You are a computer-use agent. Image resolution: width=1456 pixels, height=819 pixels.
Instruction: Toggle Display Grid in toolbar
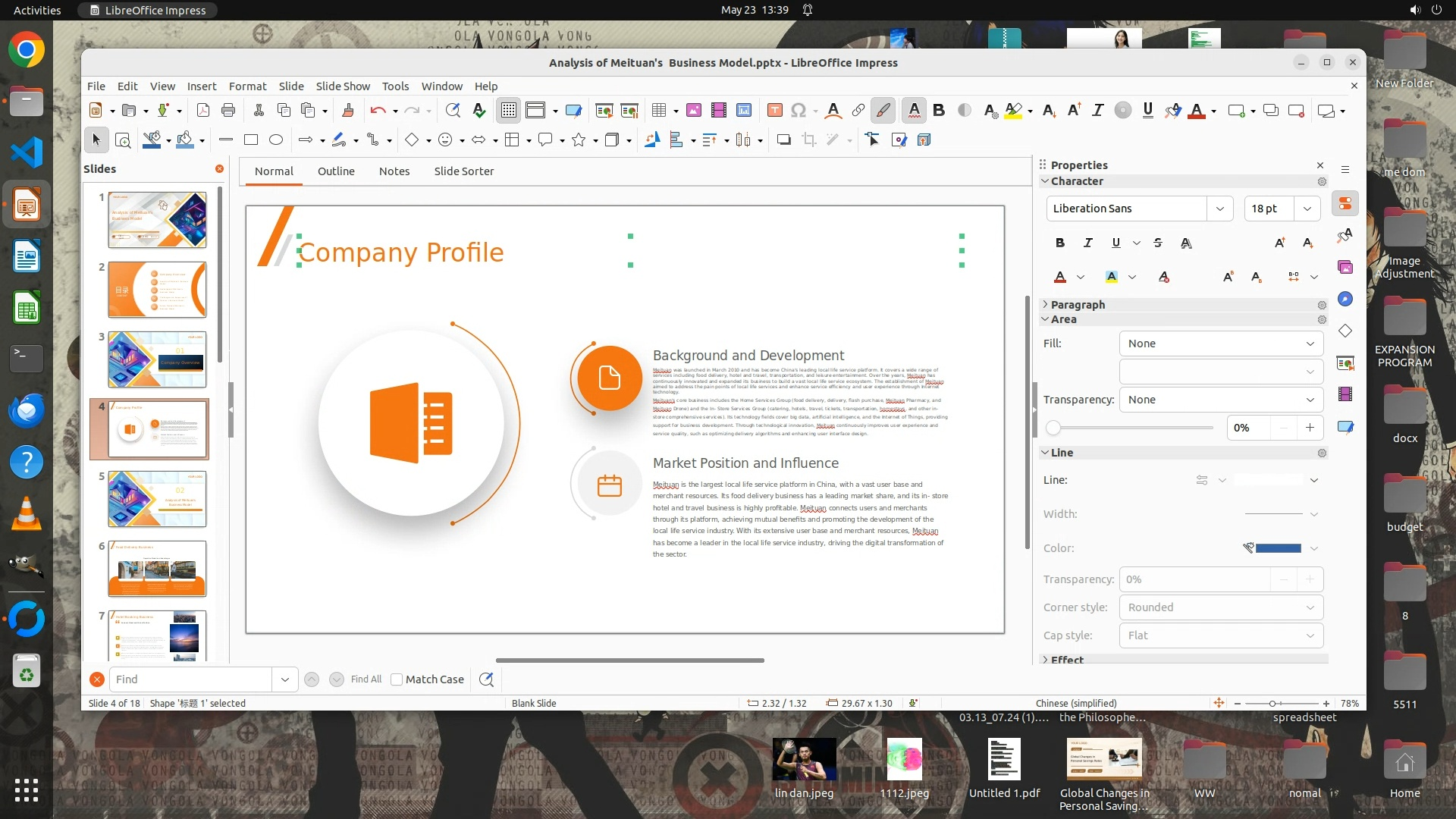(x=508, y=111)
